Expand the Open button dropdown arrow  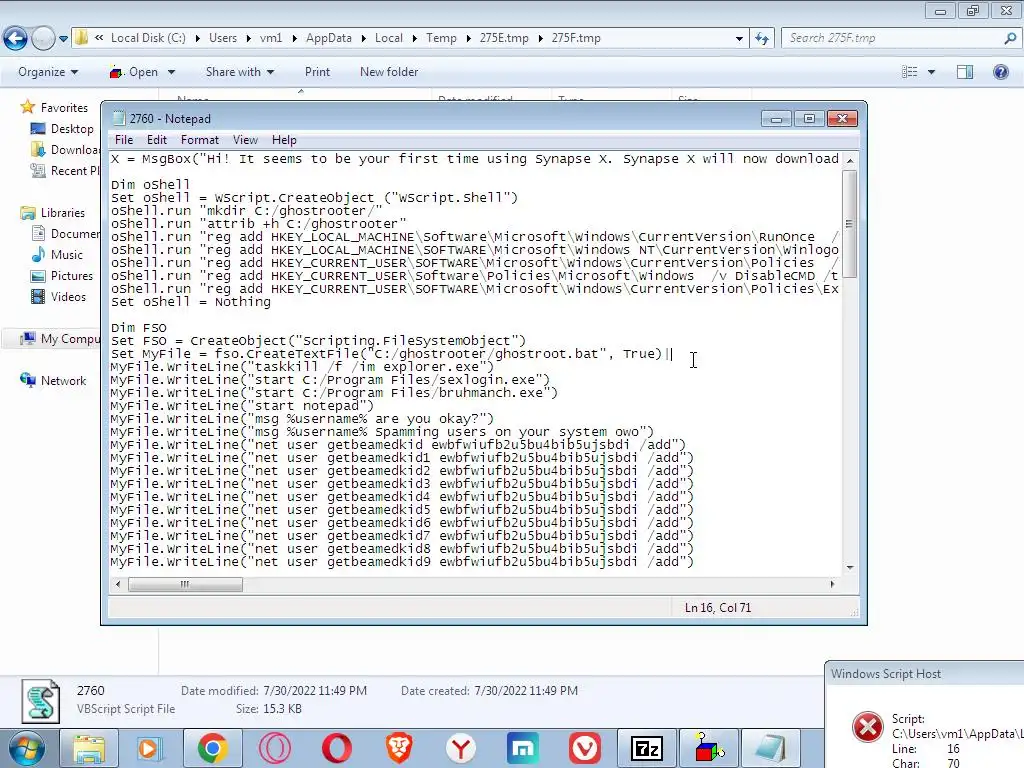point(171,72)
